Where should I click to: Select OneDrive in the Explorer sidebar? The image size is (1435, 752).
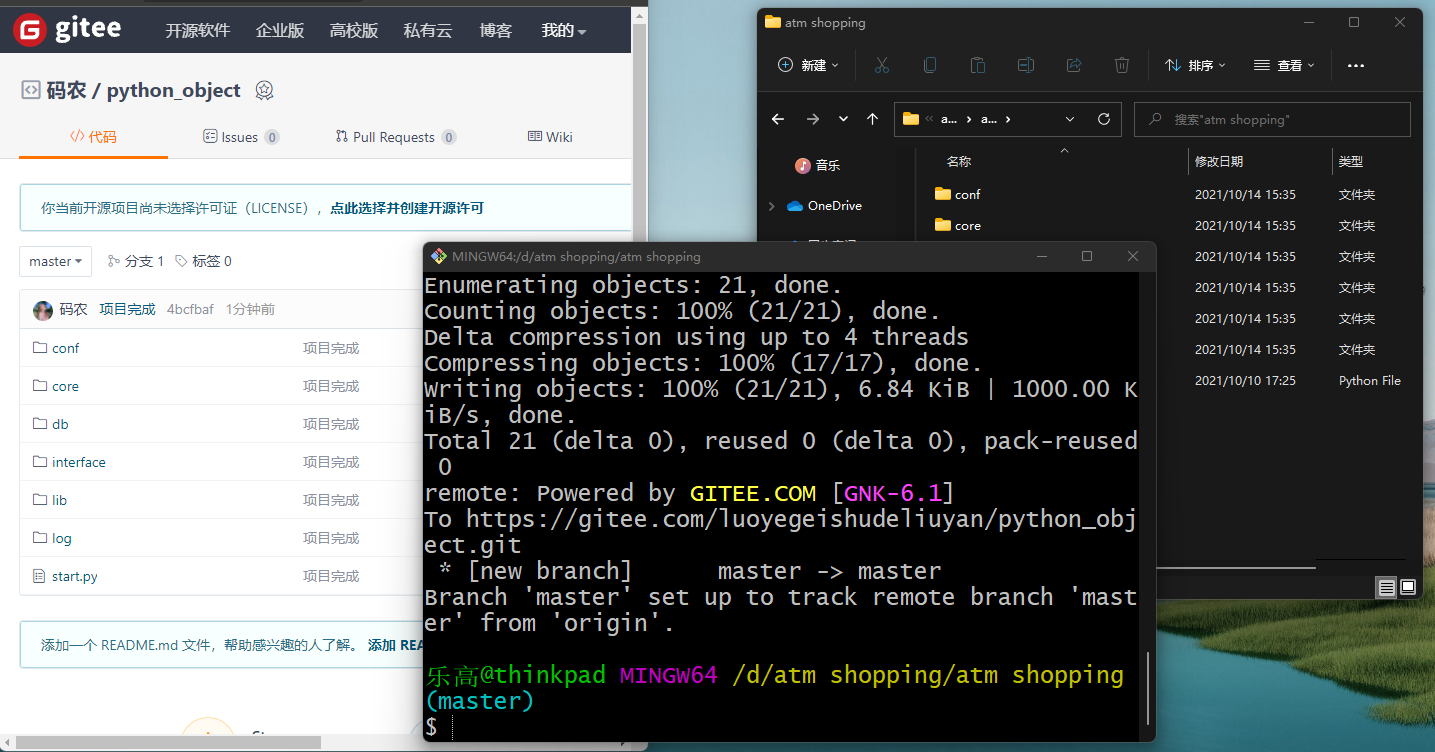pyautogui.click(x=824, y=206)
